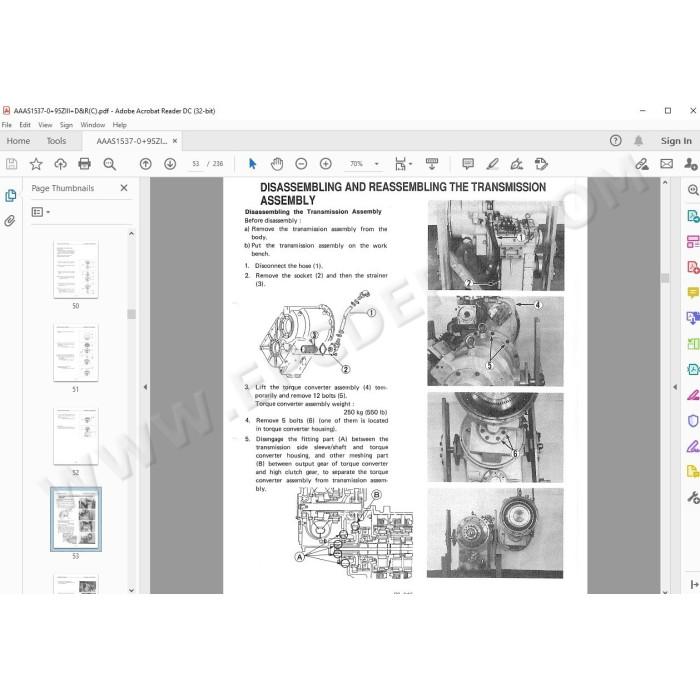Switch to the Tools tab

(56, 141)
